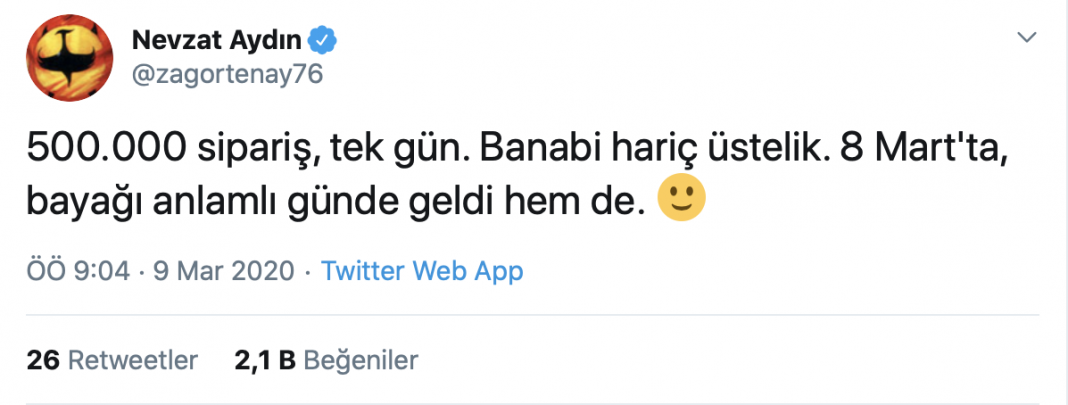Open the Twitter Web App source link
Image resolution: width=1068 pixels, height=405 pixels.
coord(422,272)
